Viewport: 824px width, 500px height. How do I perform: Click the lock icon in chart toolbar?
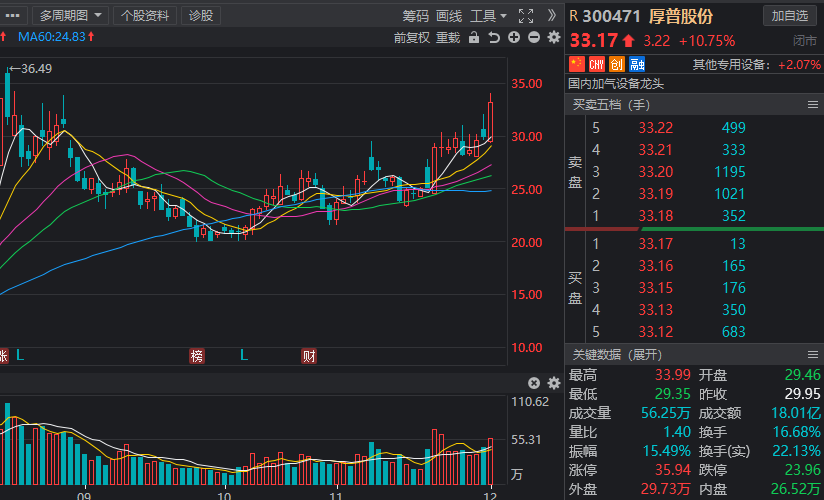pyautogui.click(x=474, y=38)
